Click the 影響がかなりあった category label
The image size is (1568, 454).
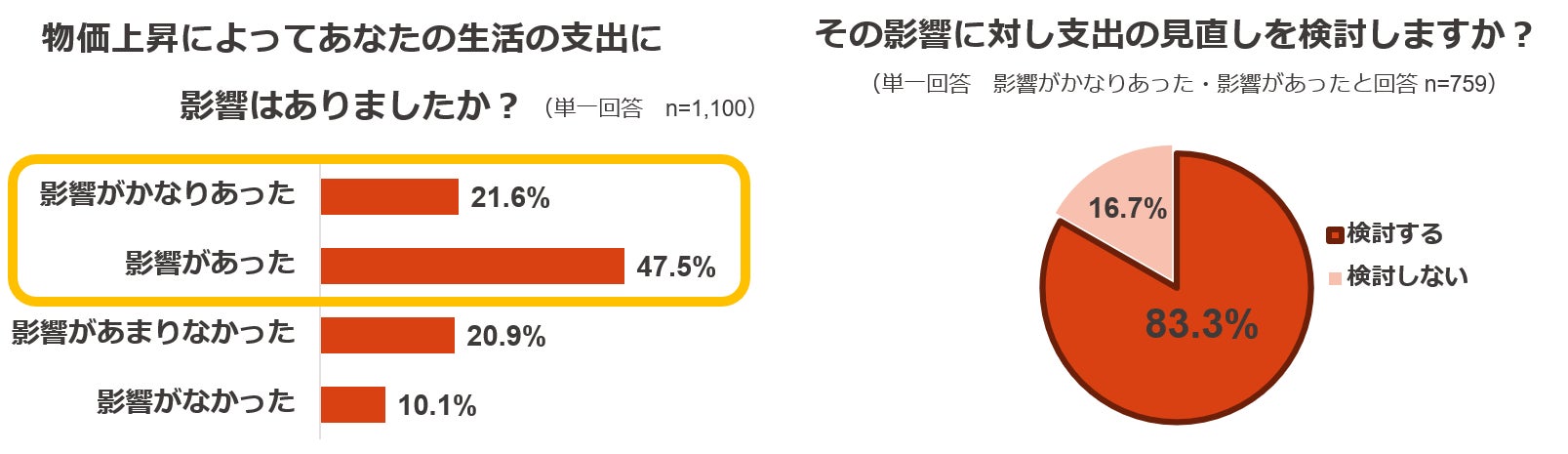coord(167,194)
